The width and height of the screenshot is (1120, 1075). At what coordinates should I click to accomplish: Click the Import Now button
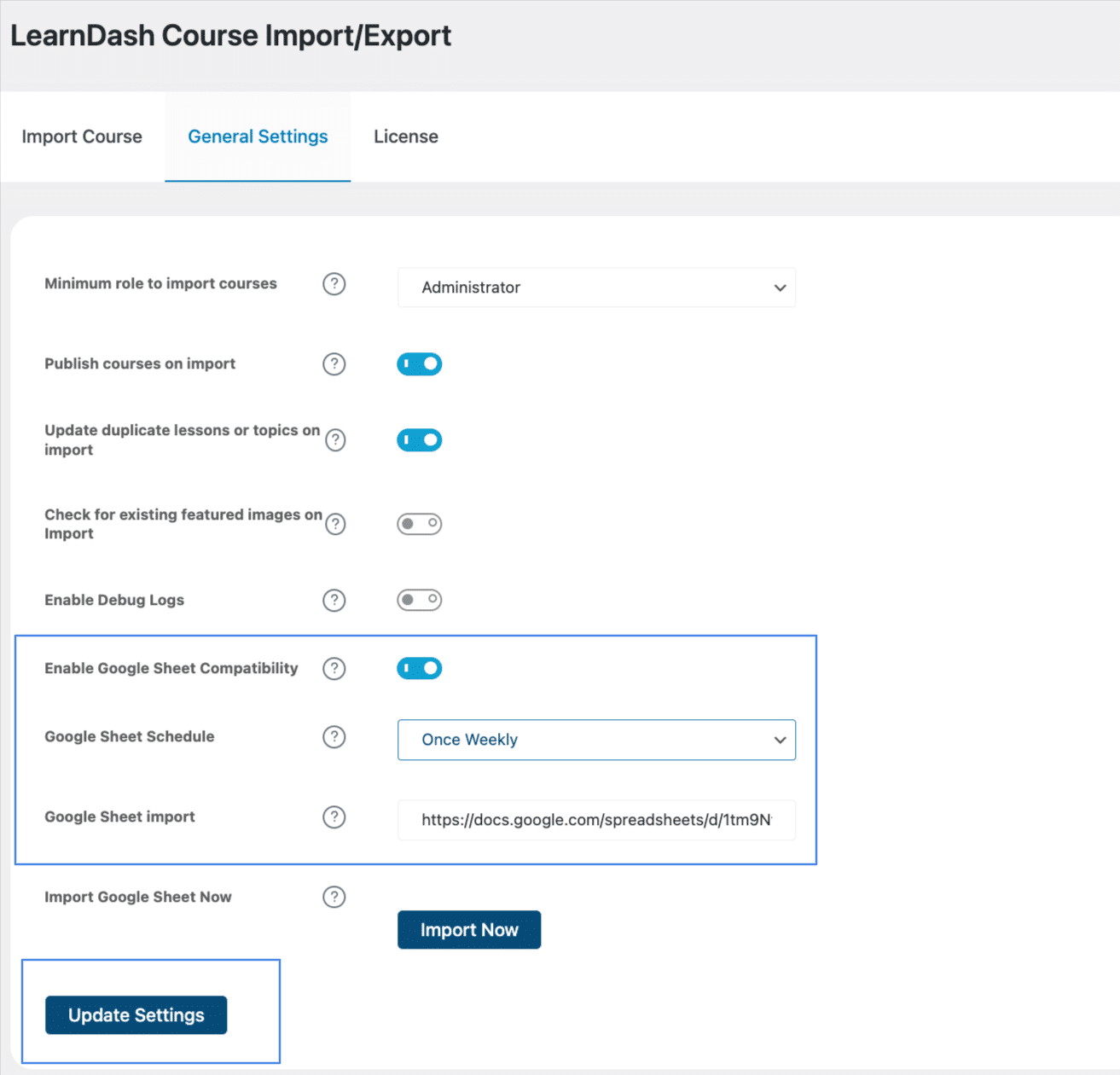[x=469, y=930]
